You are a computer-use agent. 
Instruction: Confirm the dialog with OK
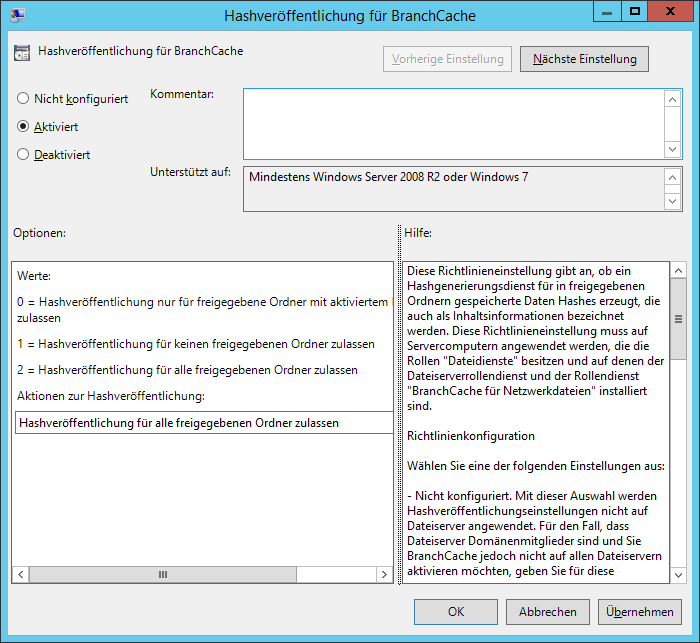point(456,612)
